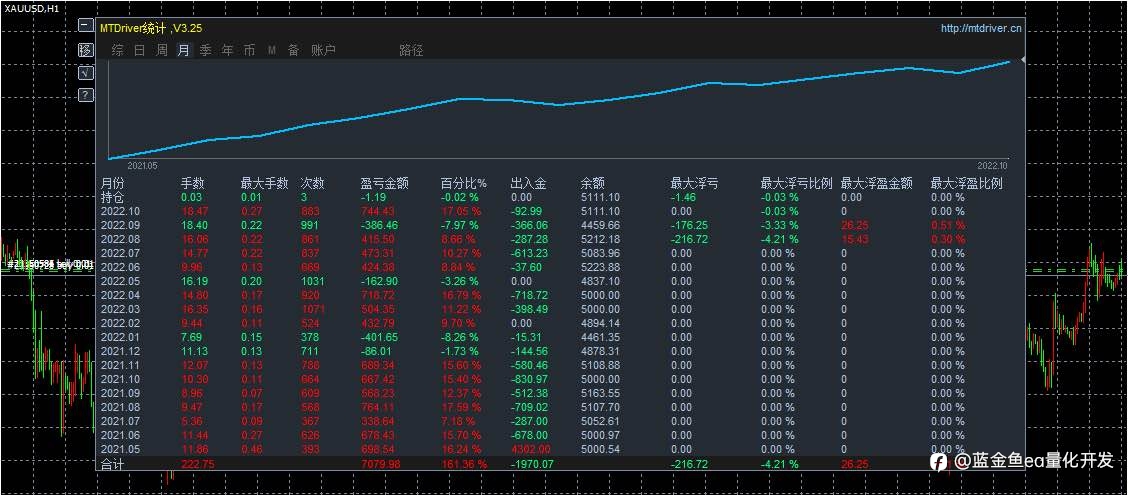Switch to the 综 summary tab
1128x495 pixels.
tap(117, 50)
